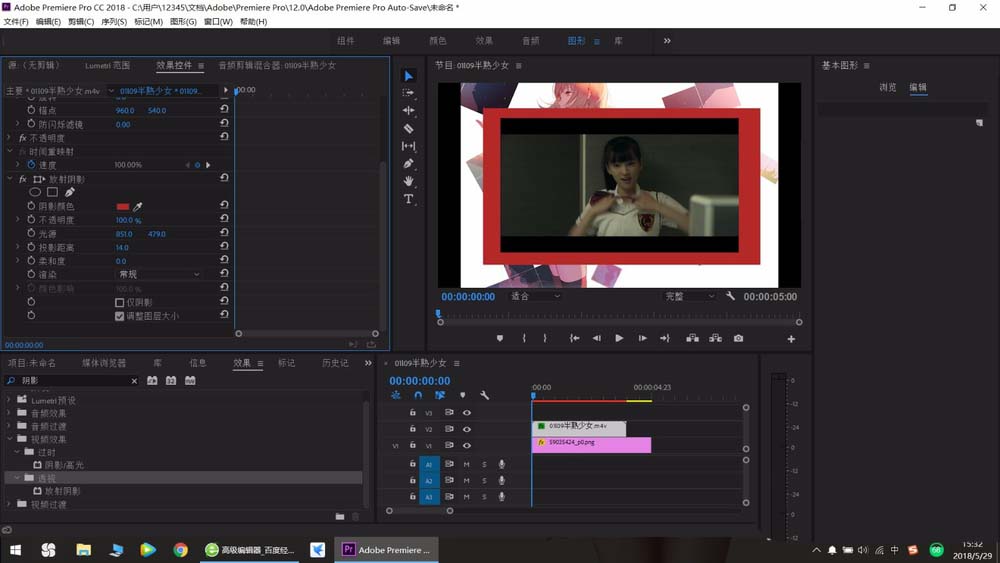Toggle linked selection in timeline
Screen dimensions: 1000x563
click(x=440, y=395)
